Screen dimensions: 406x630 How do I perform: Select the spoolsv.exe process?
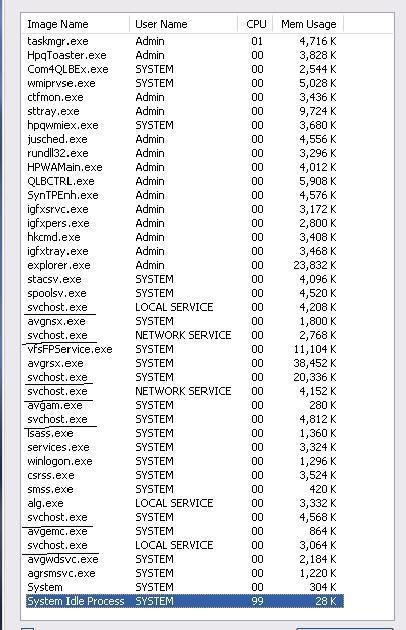coord(185,294)
